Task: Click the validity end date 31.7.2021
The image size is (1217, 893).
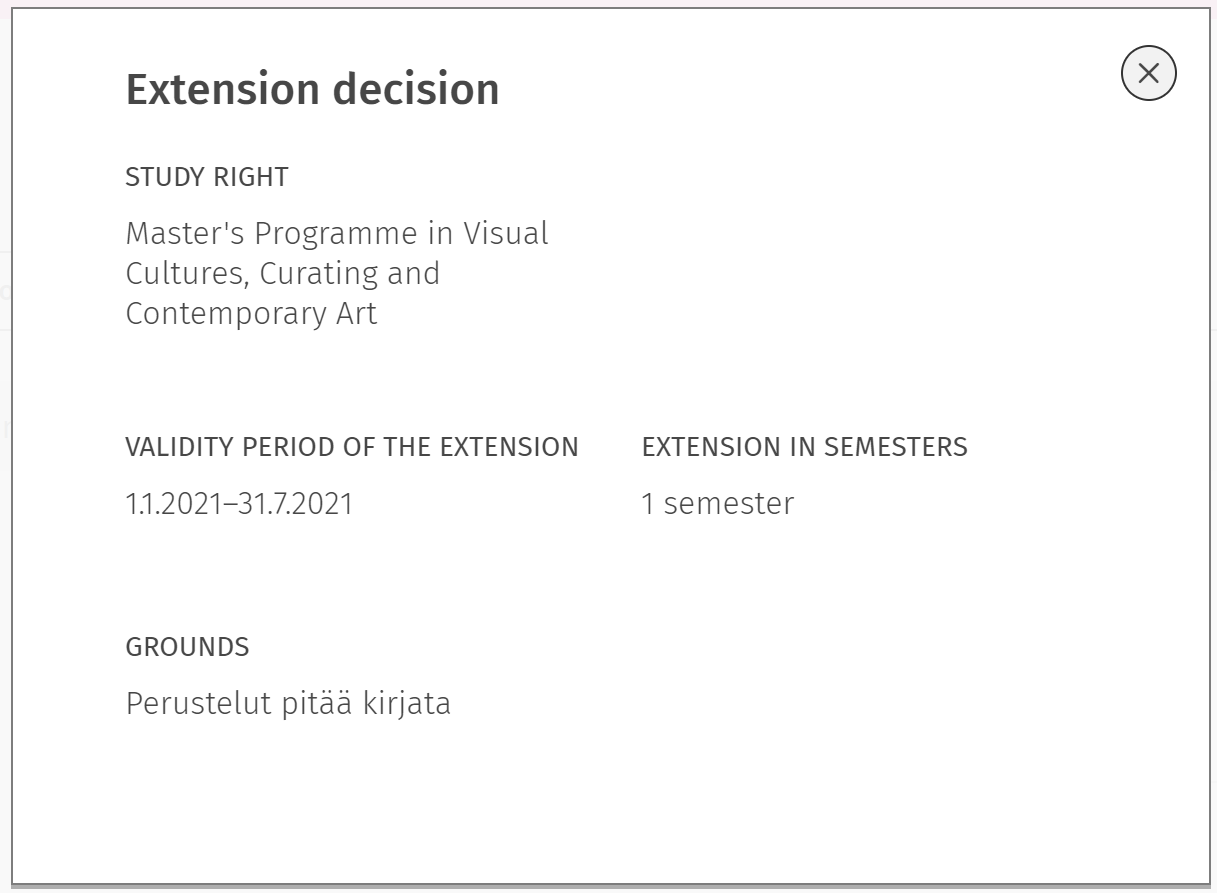Action: tap(296, 503)
